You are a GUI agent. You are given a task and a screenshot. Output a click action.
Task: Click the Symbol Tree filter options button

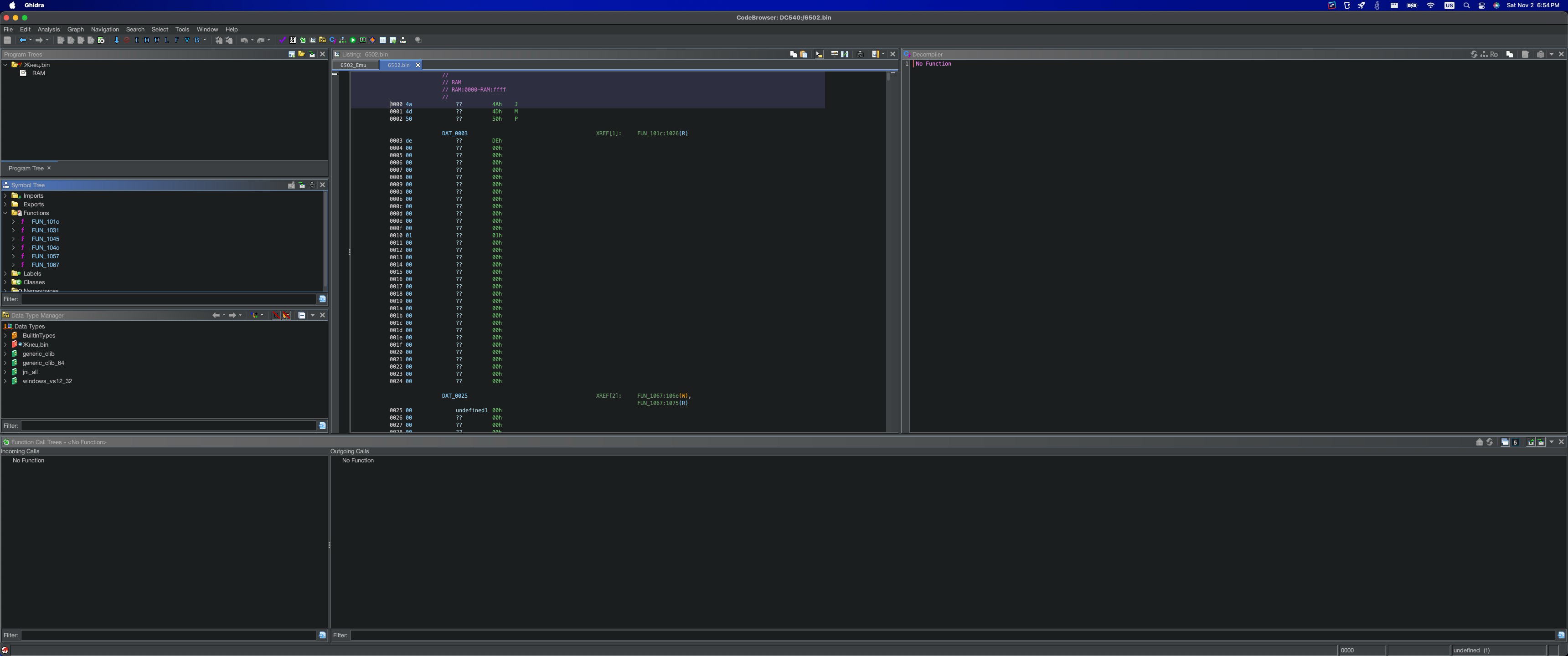pyautogui.click(x=323, y=299)
